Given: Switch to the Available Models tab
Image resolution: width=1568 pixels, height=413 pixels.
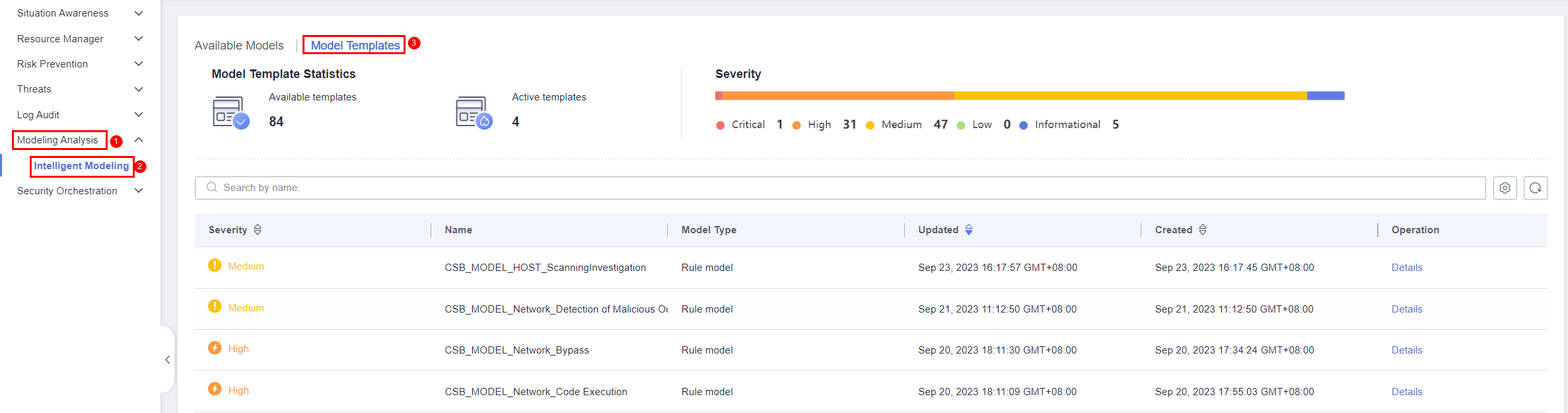Looking at the screenshot, I should (x=238, y=46).
